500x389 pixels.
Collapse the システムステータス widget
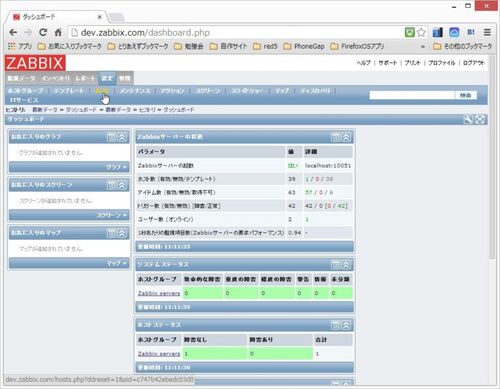(x=346, y=264)
